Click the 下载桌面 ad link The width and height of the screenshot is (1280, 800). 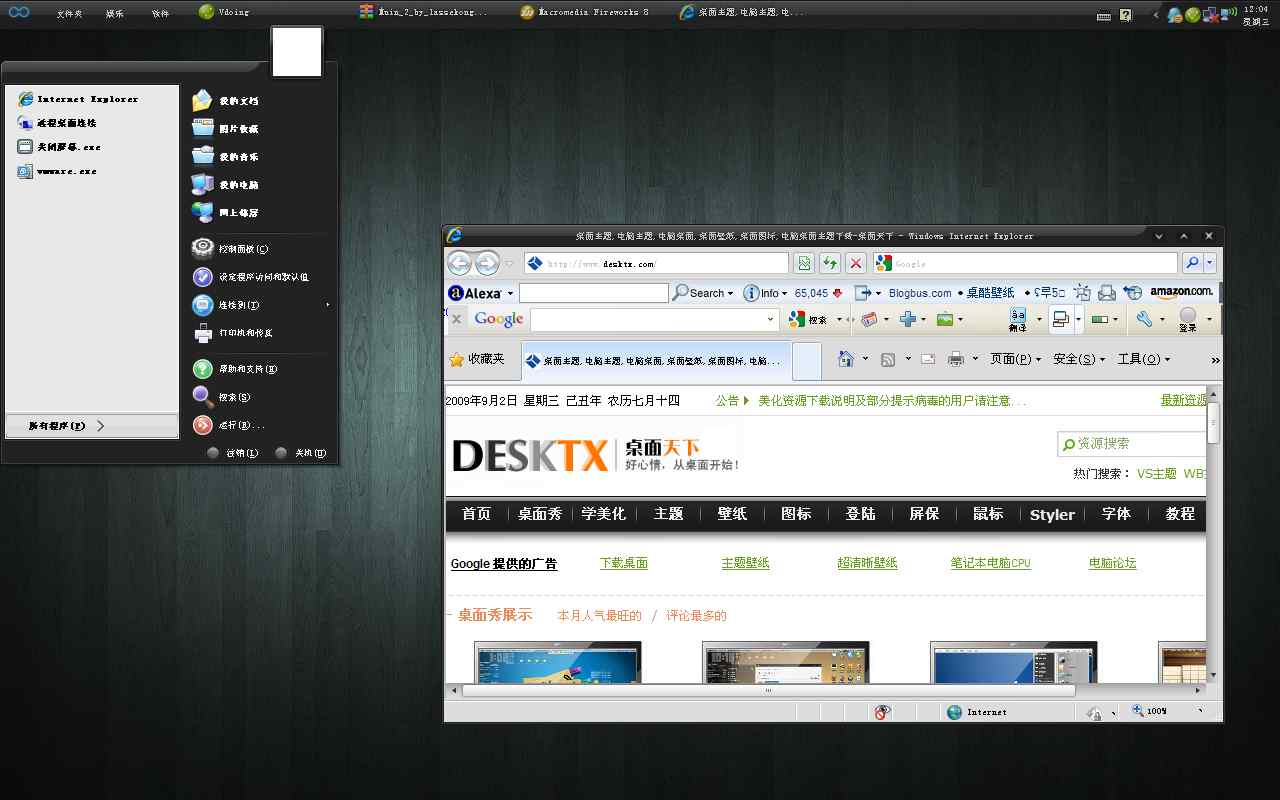click(x=624, y=563)
